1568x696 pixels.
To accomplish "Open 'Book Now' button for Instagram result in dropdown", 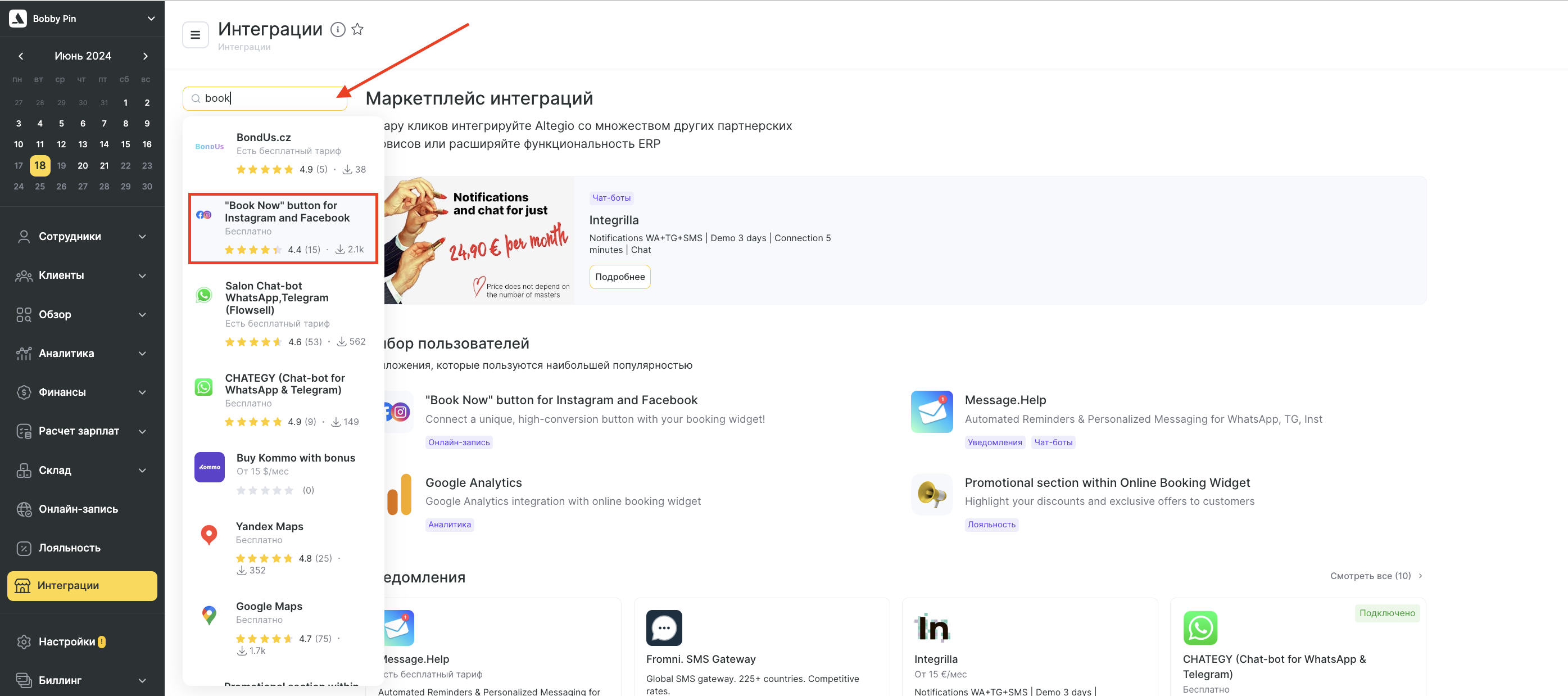I will click(x=283, y=229).
